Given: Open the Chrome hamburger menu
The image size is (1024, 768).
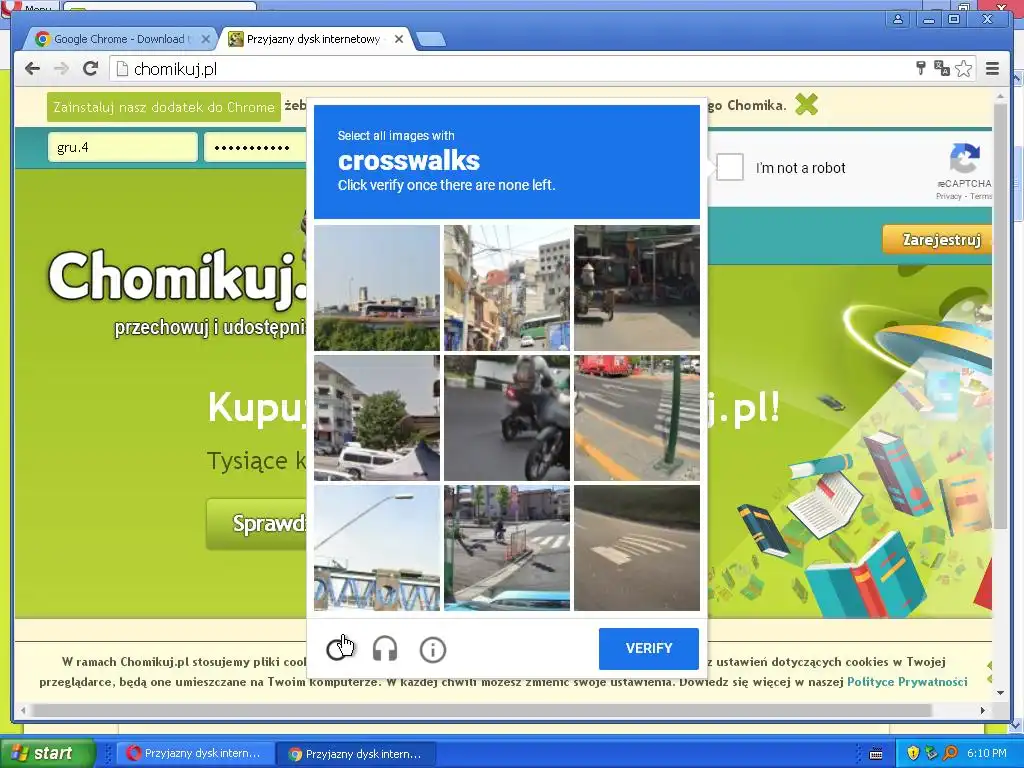Looking at the screenshot, I should (992, 69).
